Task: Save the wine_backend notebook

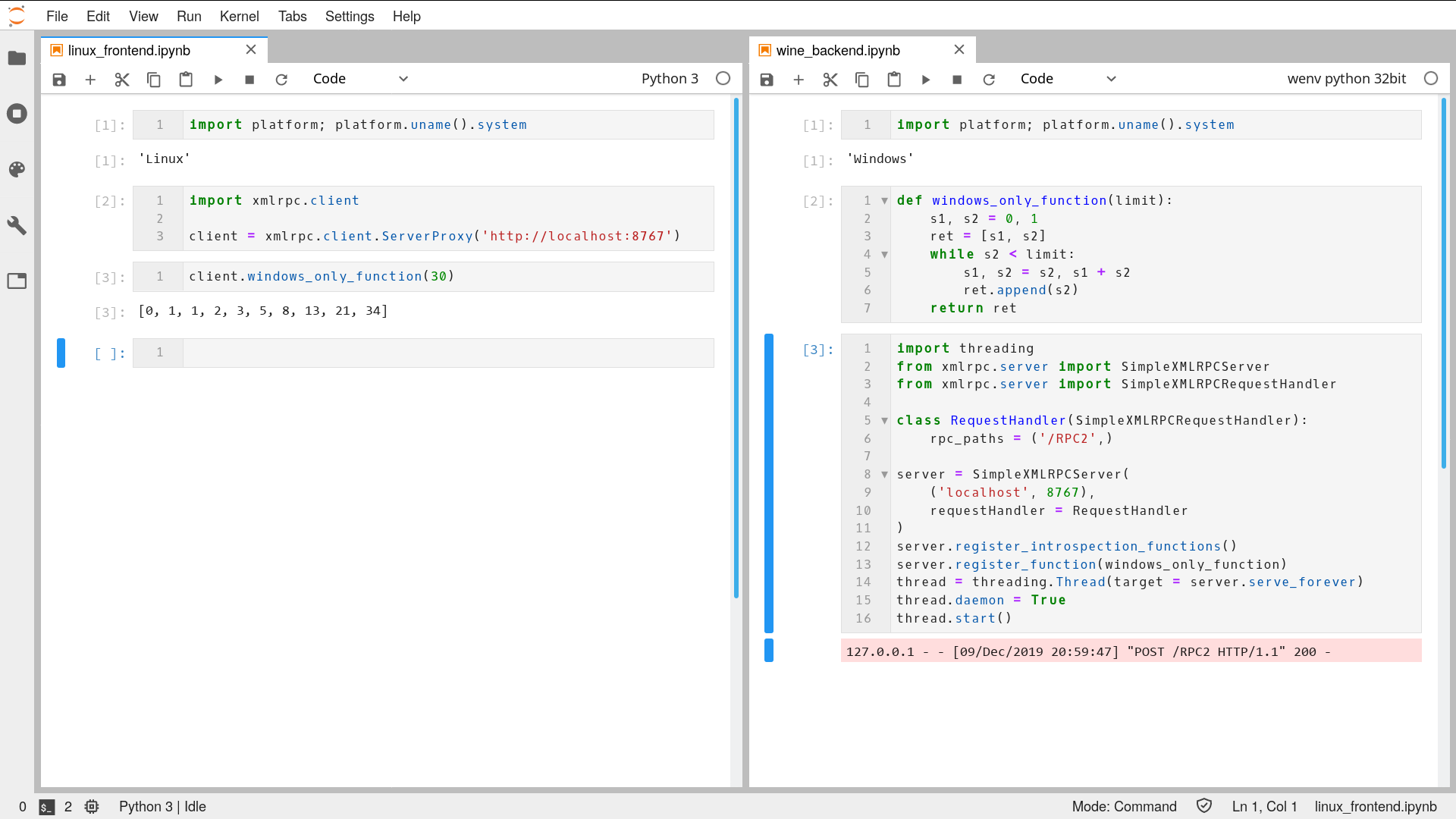Action: point(767,80)
